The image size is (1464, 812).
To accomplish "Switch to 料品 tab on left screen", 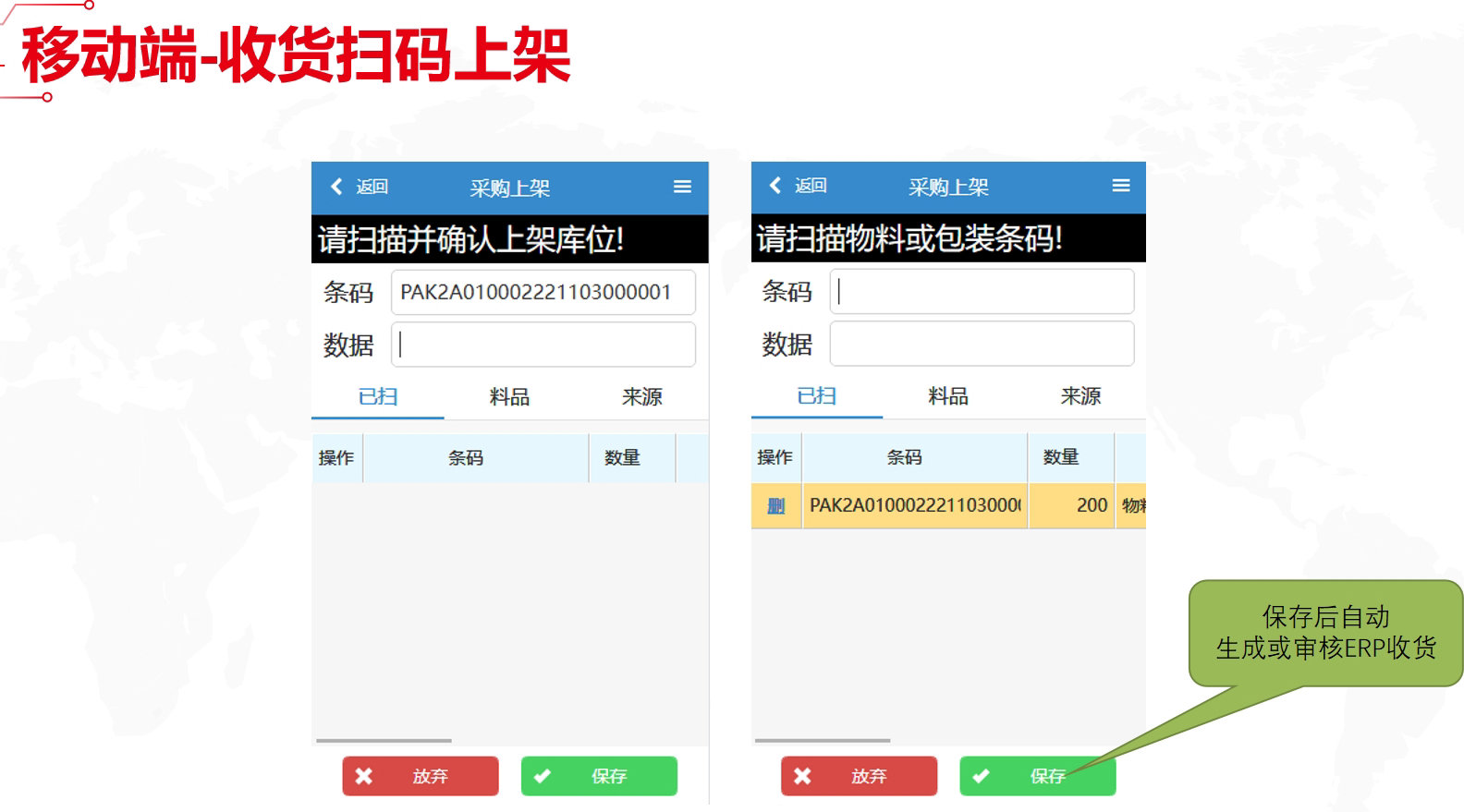I will point(509,397).
